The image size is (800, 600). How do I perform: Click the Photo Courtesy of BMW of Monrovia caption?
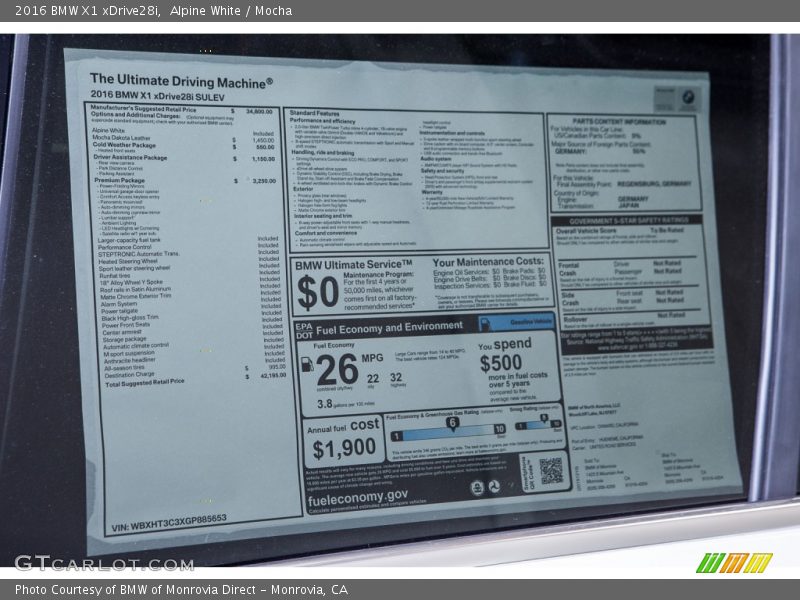(181, 590)
